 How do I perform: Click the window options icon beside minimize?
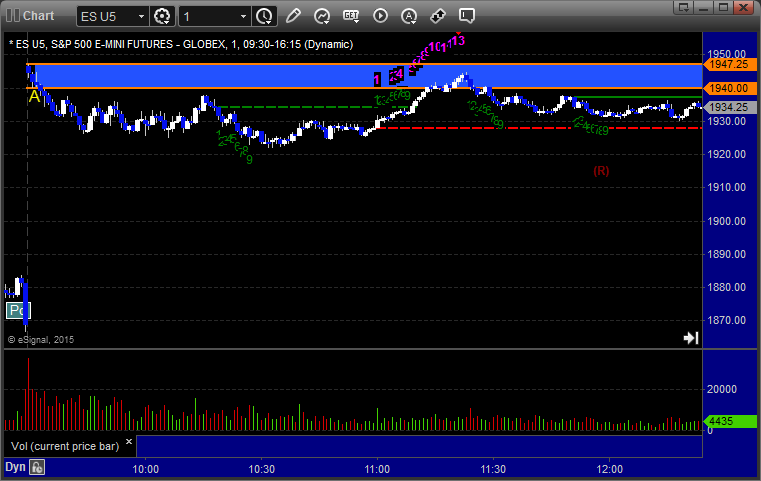point(684,7)
